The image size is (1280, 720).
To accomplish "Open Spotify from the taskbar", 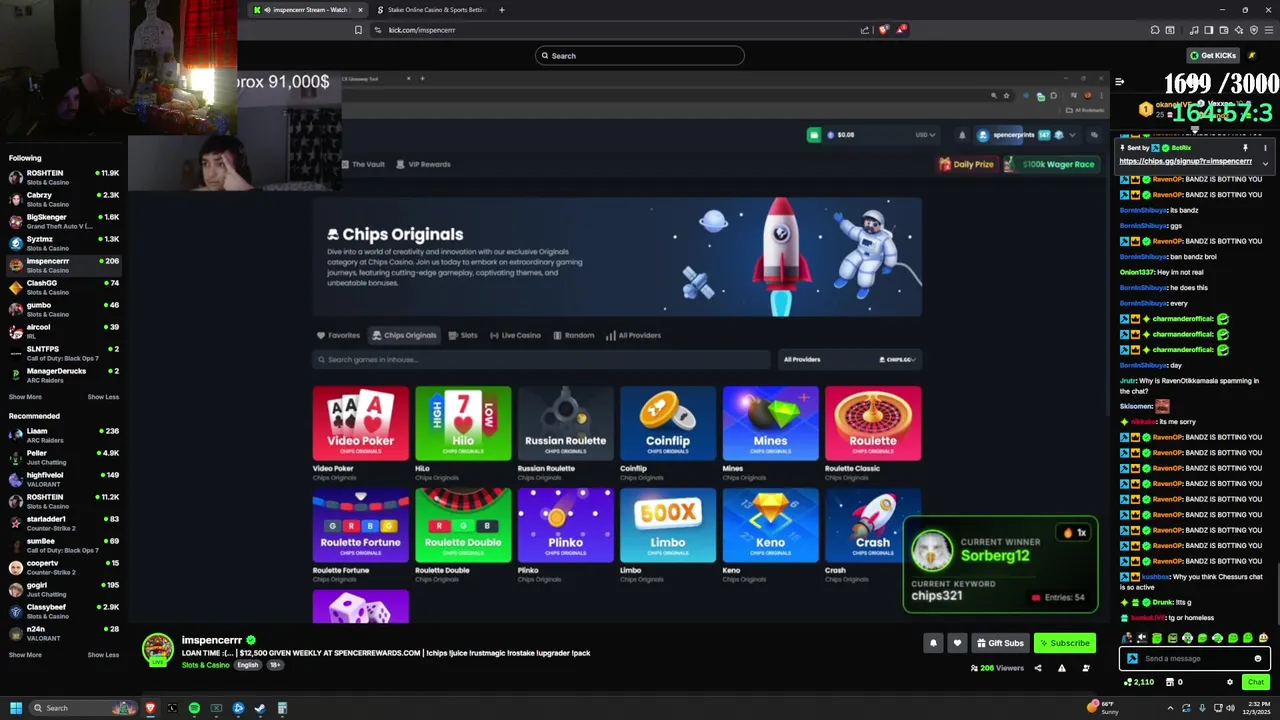I will pyautogui.click(x=194, y=708).
